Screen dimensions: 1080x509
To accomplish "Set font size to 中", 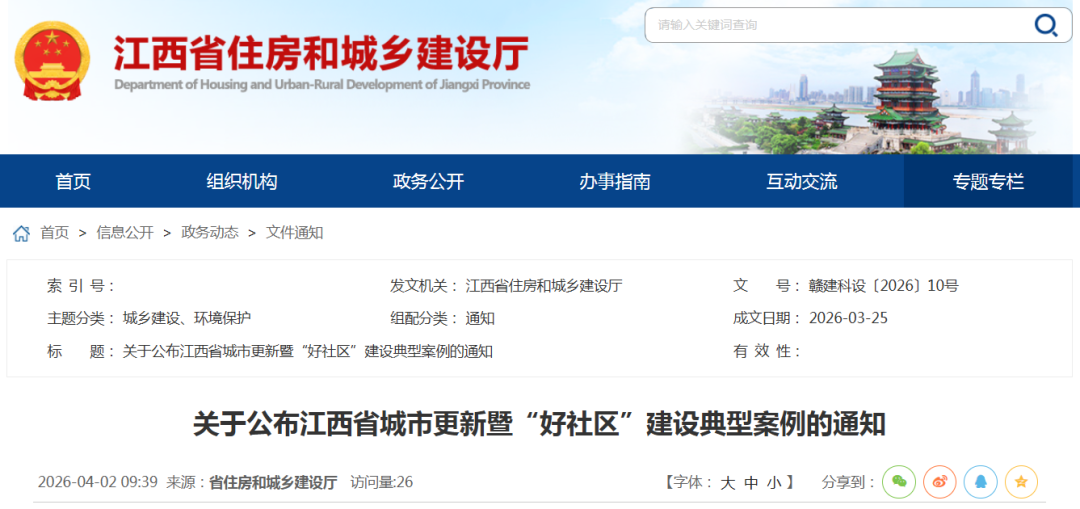I will tap(751, 483).
